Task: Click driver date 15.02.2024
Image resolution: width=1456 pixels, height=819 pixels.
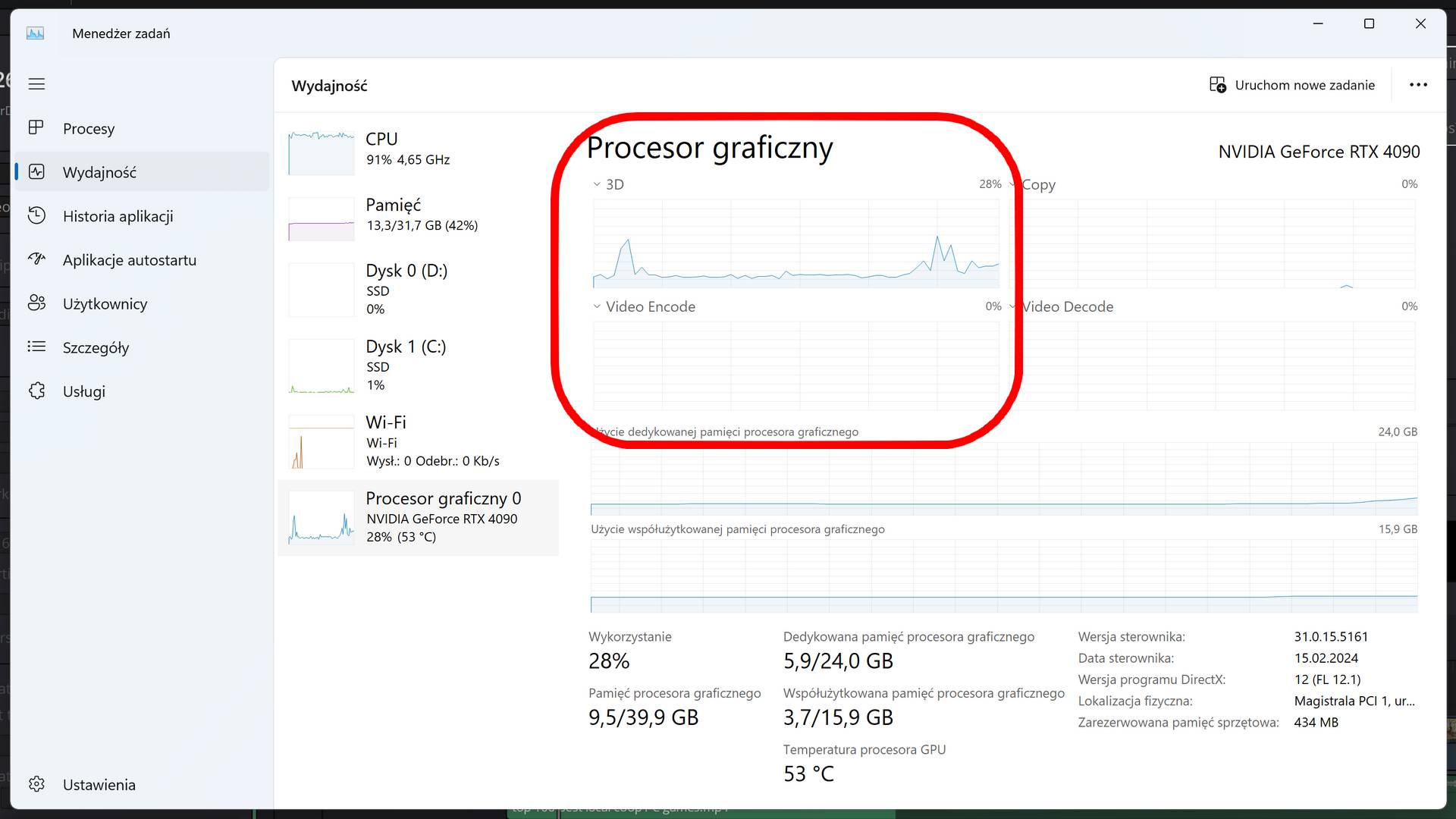Action: pos(1326,658)
